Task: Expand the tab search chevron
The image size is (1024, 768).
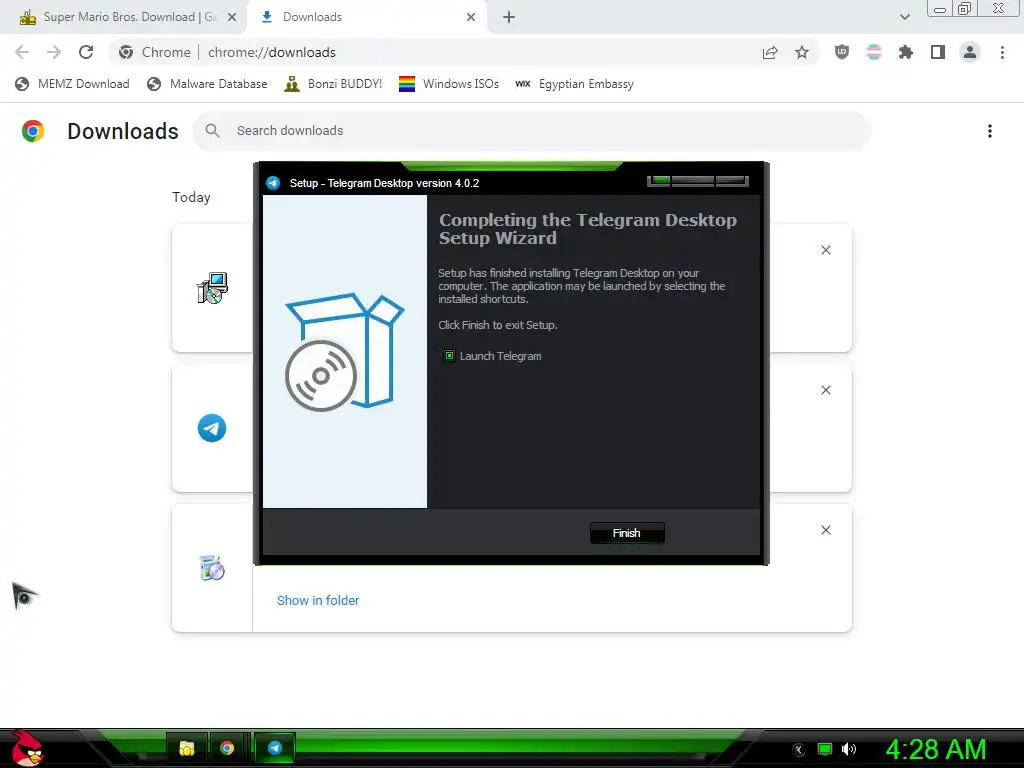Action: tap(904, 17)
